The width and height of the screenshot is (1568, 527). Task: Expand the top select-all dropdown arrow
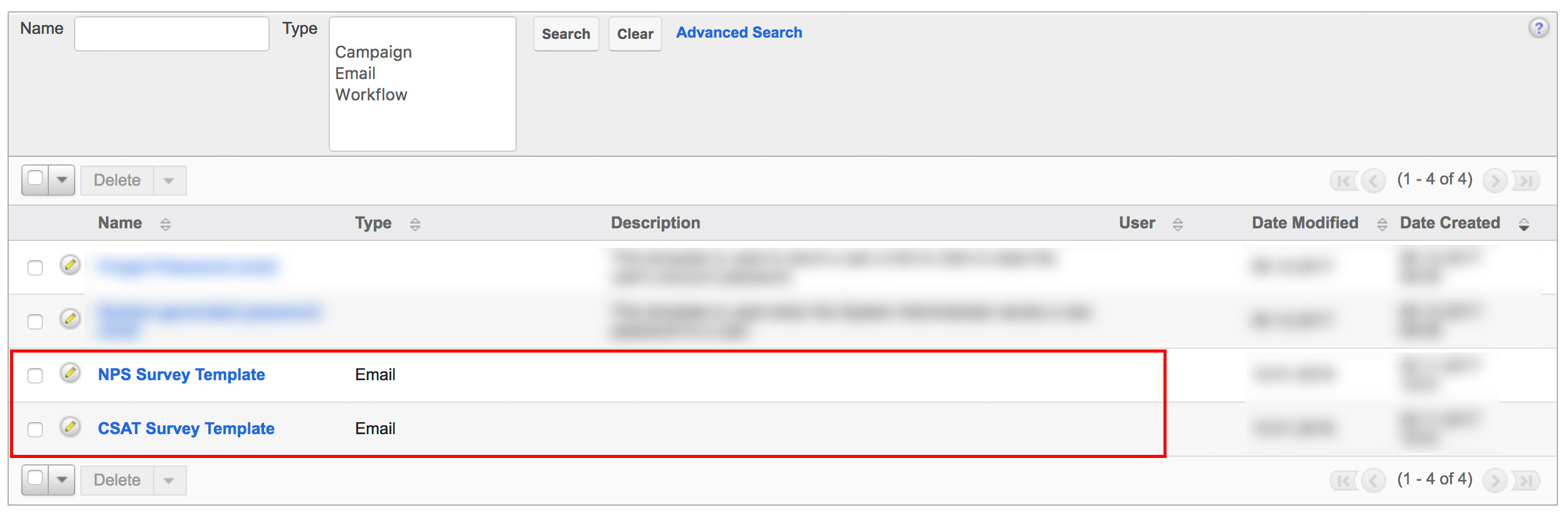pyautogui.click(x=62, y=180)
